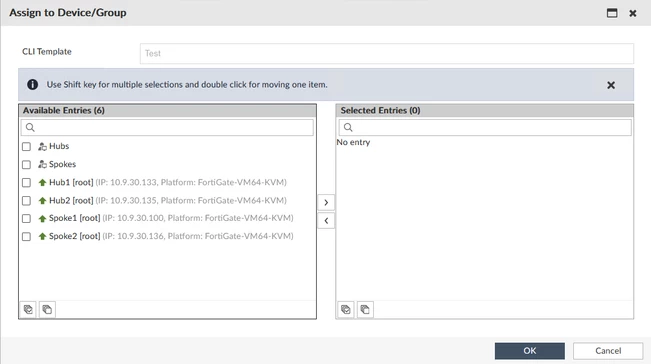
Task: Click the CLI Template field showing Test
Action: click(387, 54)
